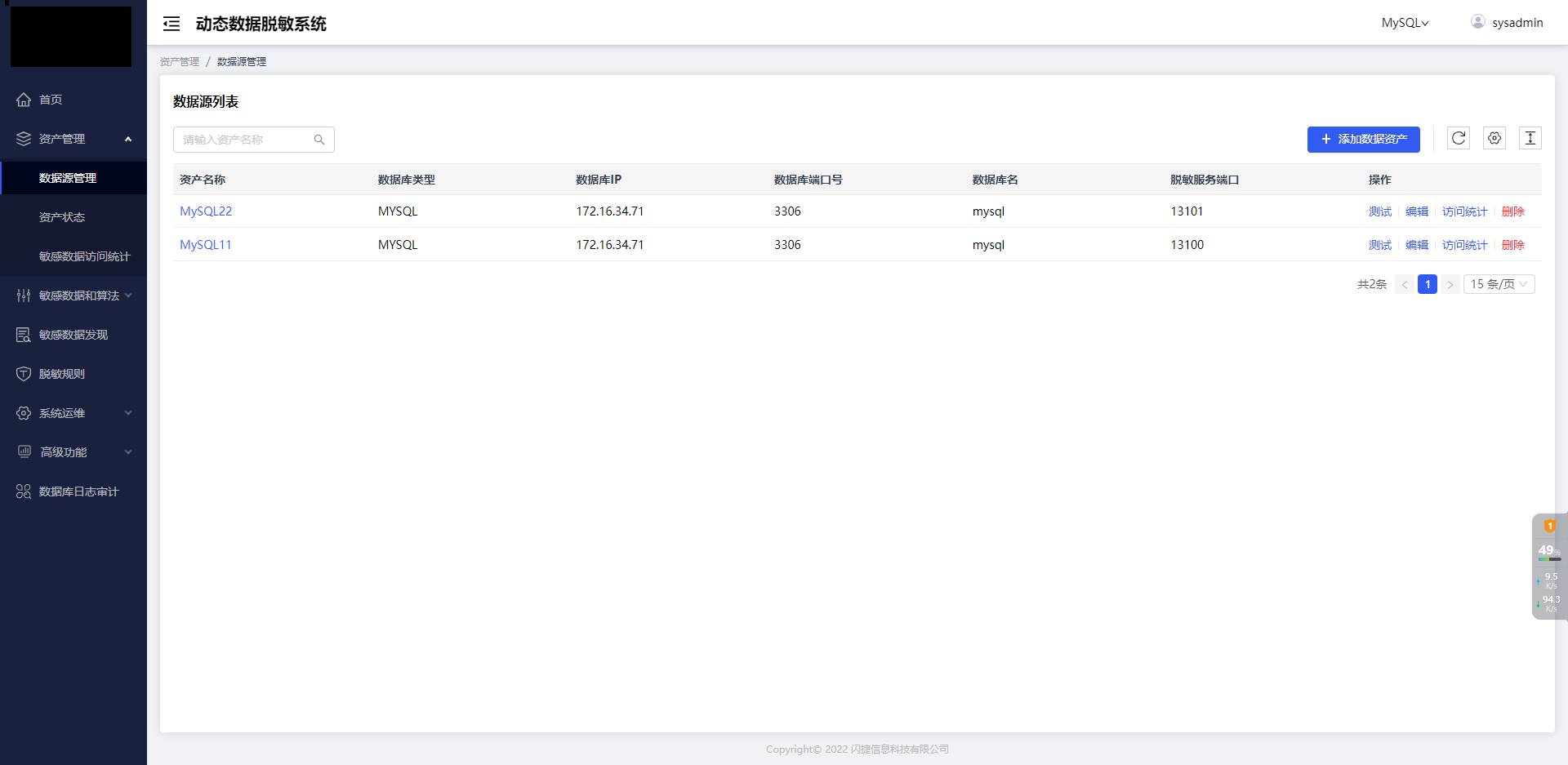The width and height of the screenshot is (1568, 765).
Task: Go to next page arrow
Action: coord(1450,284)
